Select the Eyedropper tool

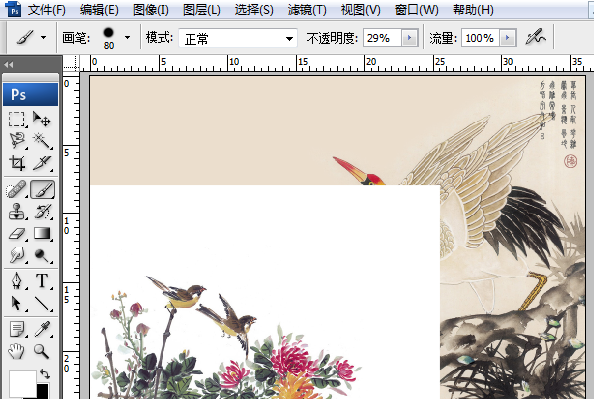42,329
